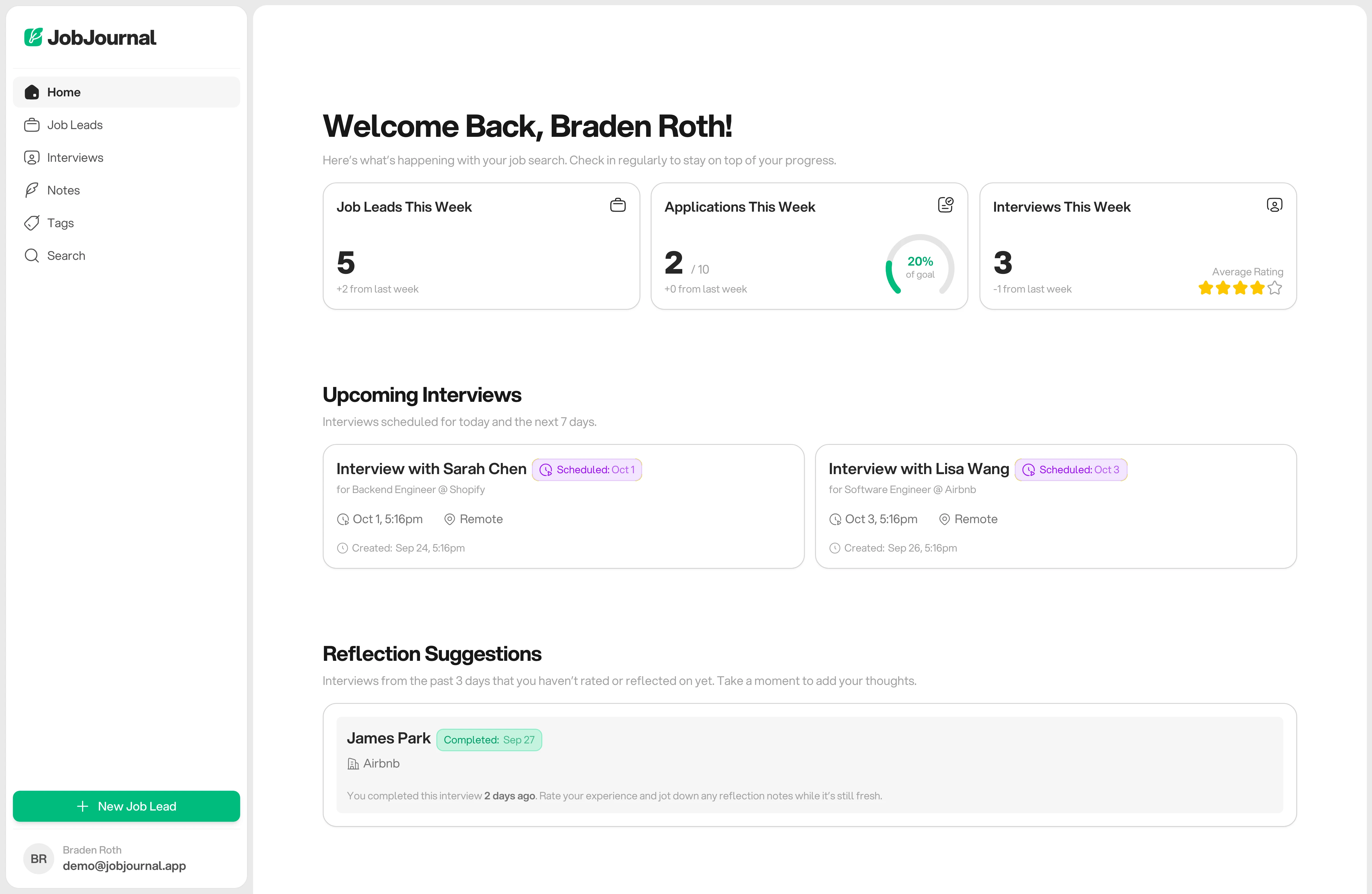The image size is (1372, 894).
Task: Go to Interviews page
Action: [126, 158]
